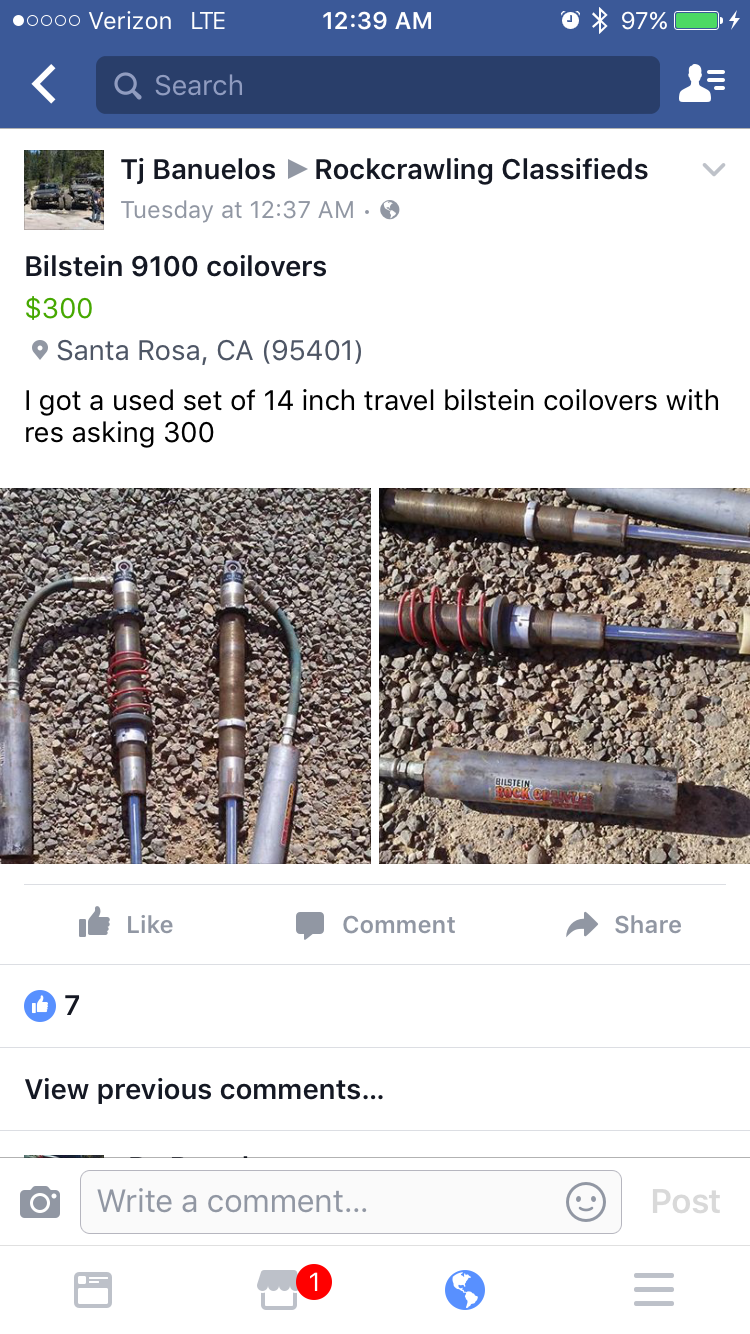
Task: Open Rockcrawling Classifieds group link
Action: [x=481, y=169]
